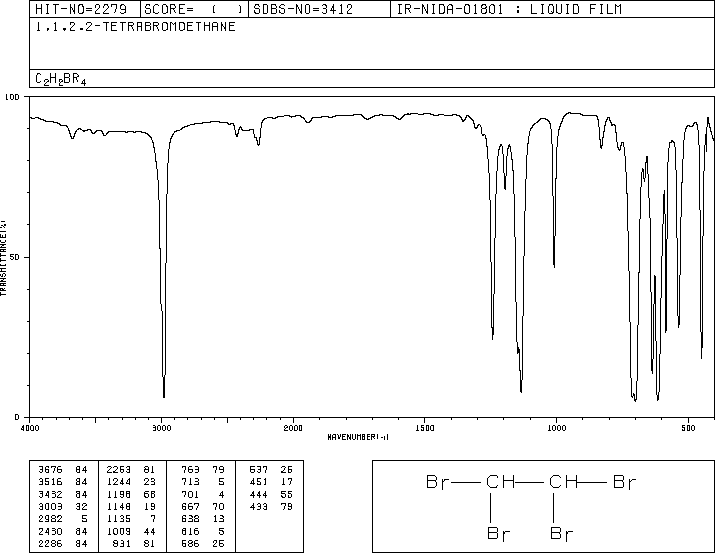
Task: Click the 4000 tick on the x-axis
Action: pyautogui.click(x=30, y=427)
